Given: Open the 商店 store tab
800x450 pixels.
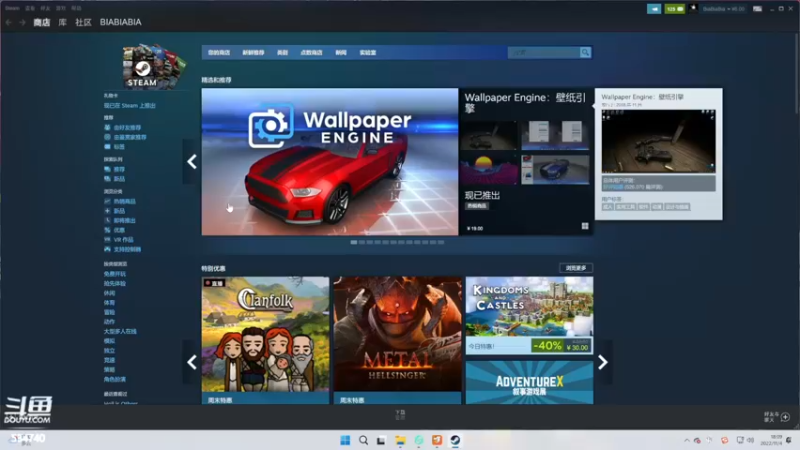Looking at the screenshot, I should pyautogui.click(x=42, y=22).
